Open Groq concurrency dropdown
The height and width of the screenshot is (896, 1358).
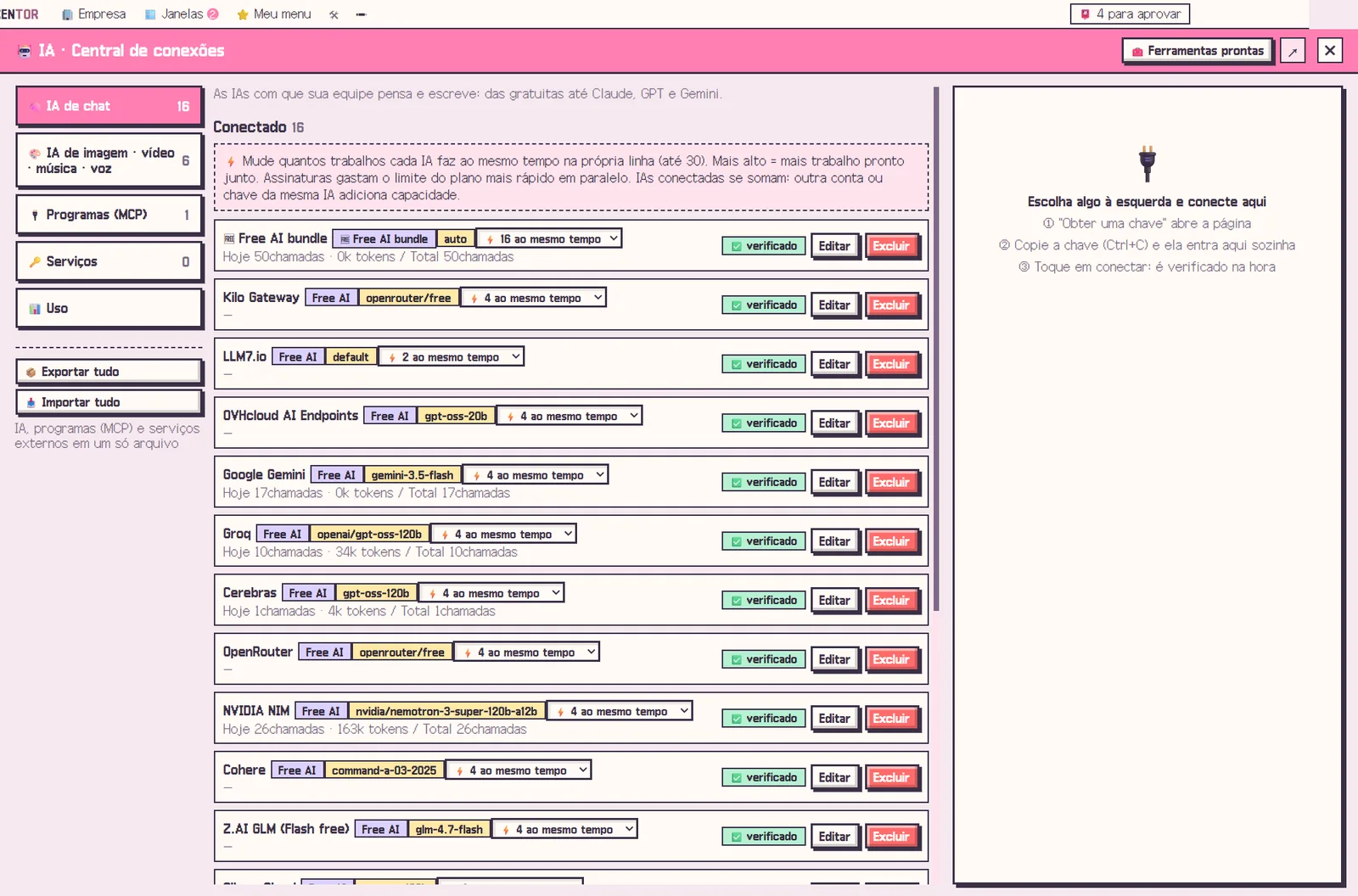tap(504, 534)
